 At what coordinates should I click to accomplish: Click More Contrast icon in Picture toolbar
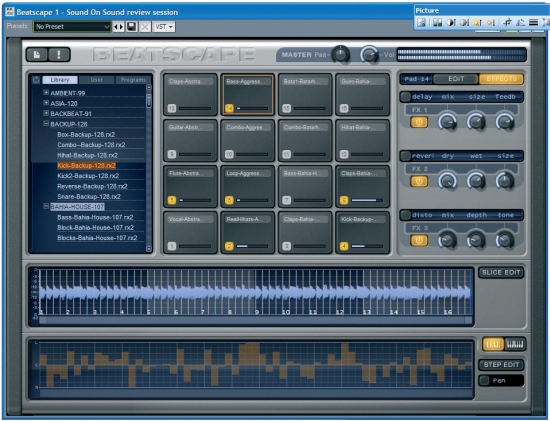pyautogui.click(x=451, y=23)
